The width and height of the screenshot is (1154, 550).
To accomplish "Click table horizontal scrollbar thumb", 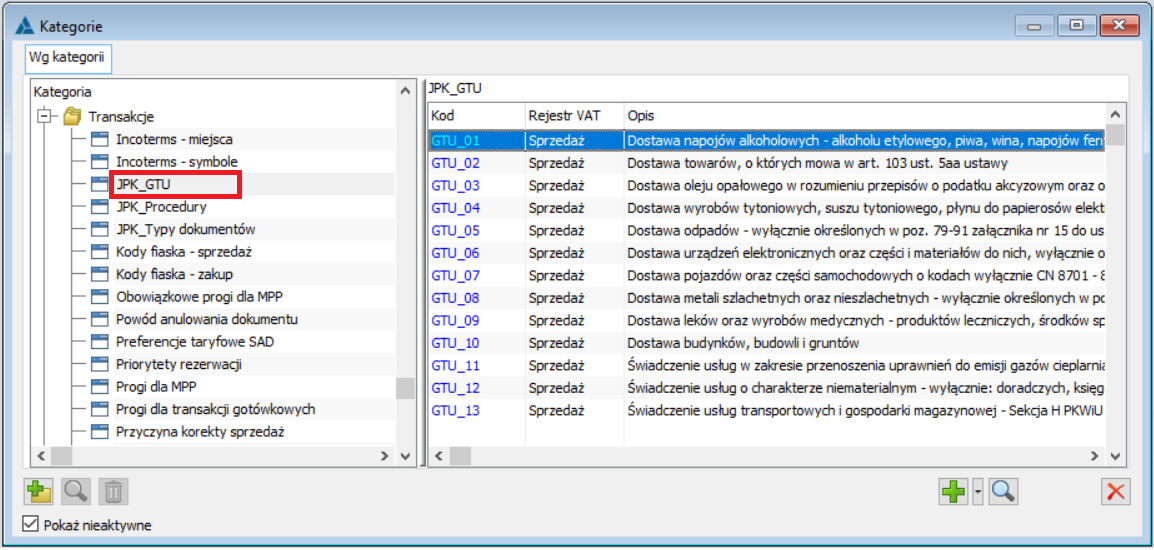I will [x=459, y=456].
